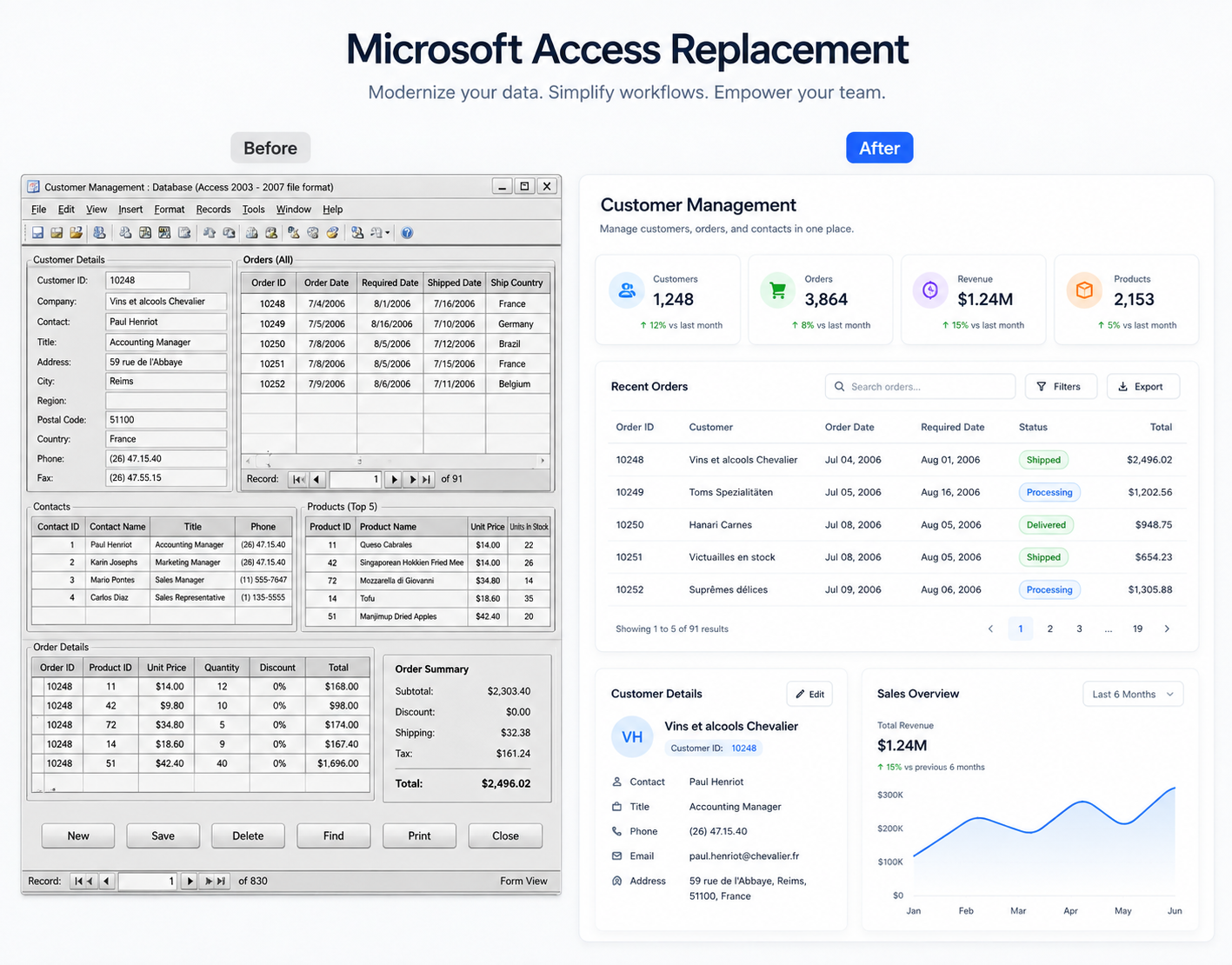Viewport: 1232px width, 965px height.
Task: Click the person icon beside Contact
Action: [x=616, y=782]
